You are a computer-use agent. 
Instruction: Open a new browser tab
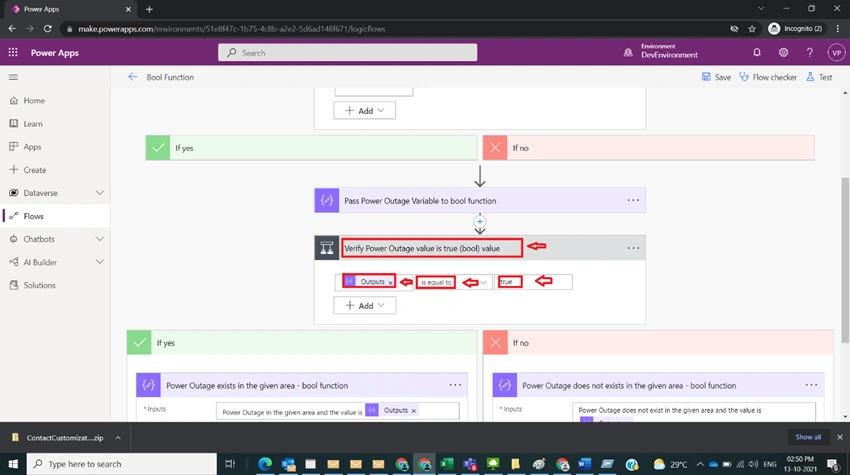149,9
